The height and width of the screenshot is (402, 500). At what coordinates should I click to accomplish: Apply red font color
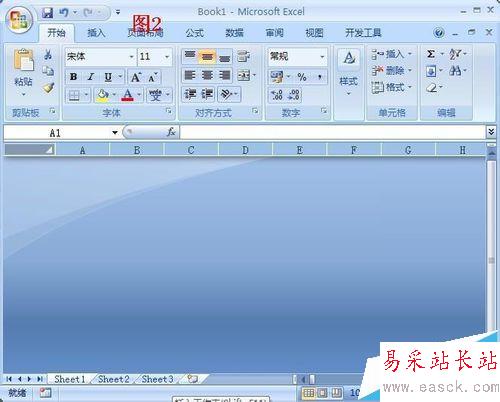(x=128, y=95)
